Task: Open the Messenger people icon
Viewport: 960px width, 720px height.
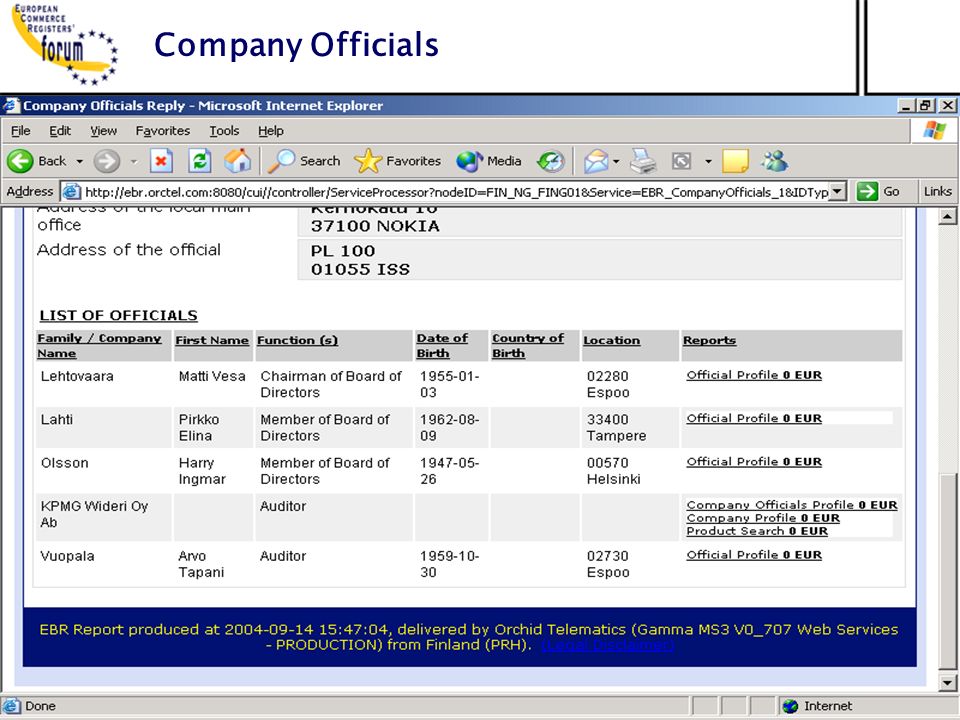Action: coord(774,161)
